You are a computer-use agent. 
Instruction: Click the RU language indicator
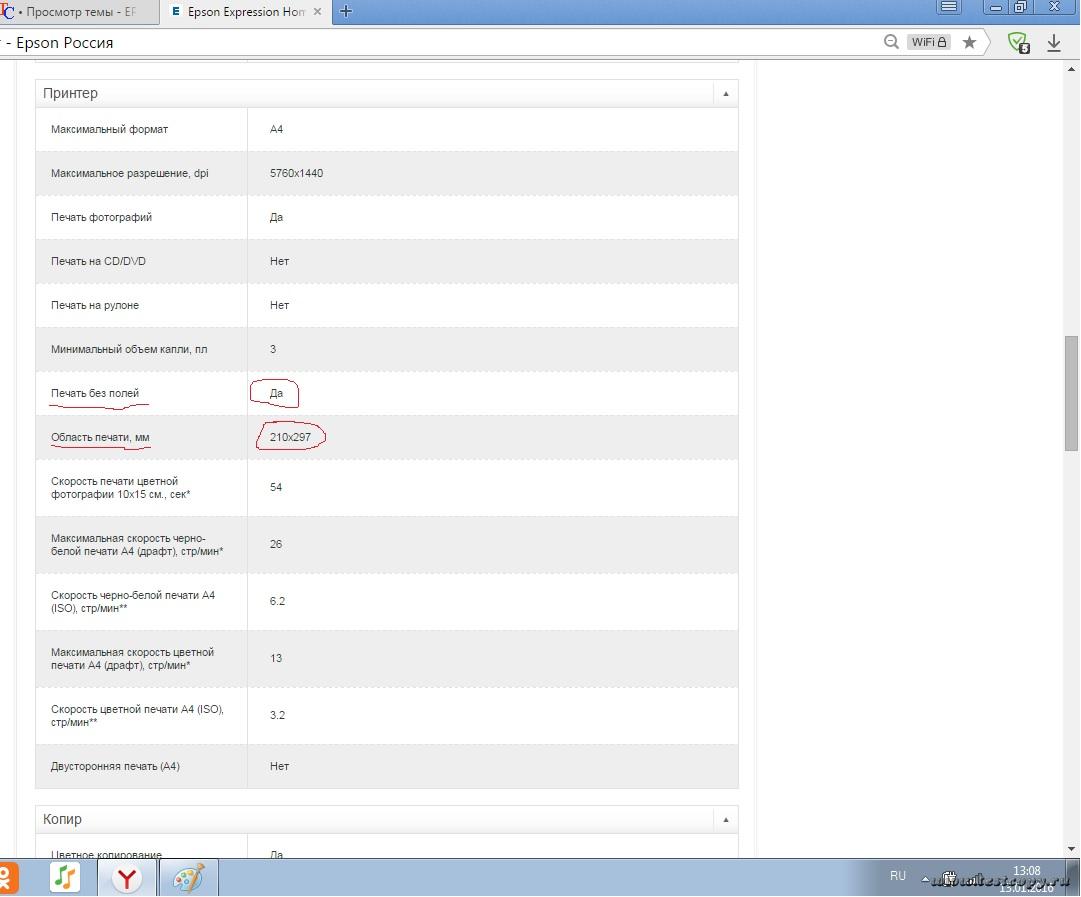coord(897,876)
